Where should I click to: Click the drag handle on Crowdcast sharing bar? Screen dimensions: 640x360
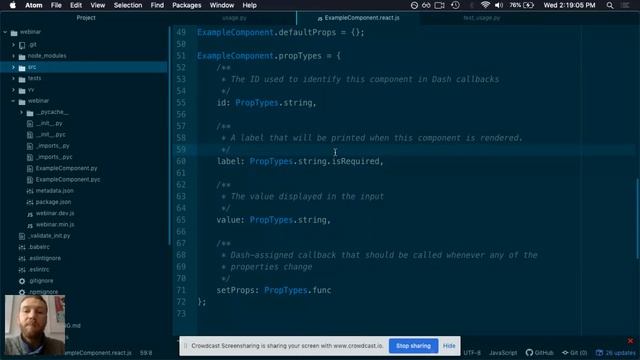coord(185,346)
